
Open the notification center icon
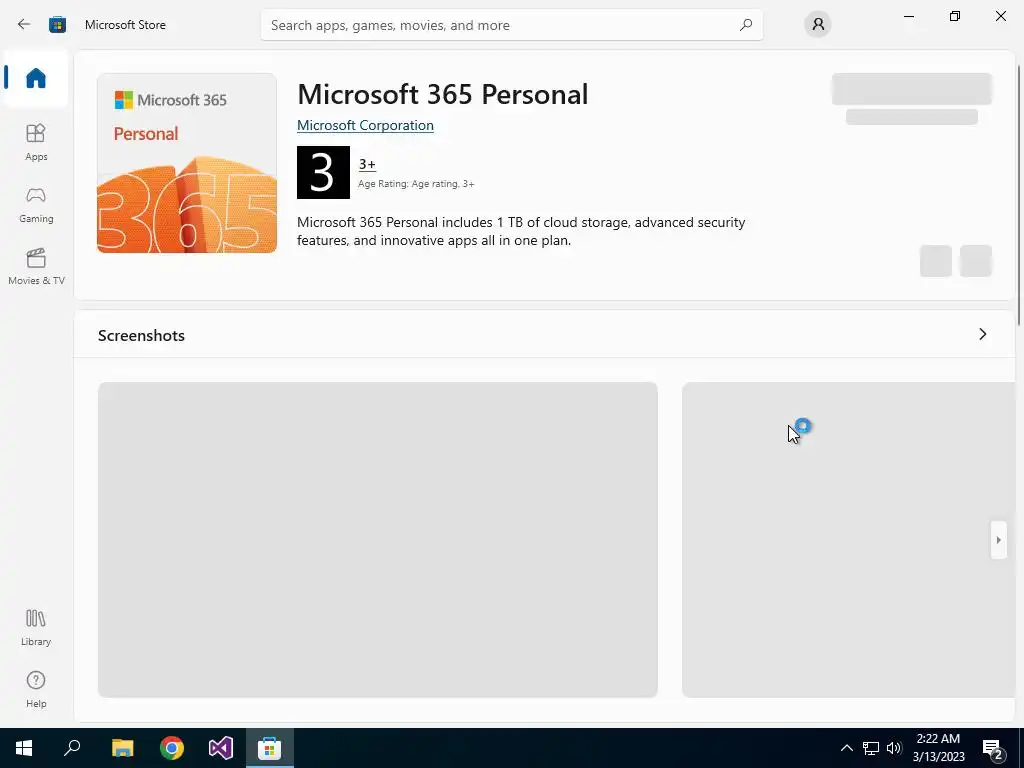(993, 748)
